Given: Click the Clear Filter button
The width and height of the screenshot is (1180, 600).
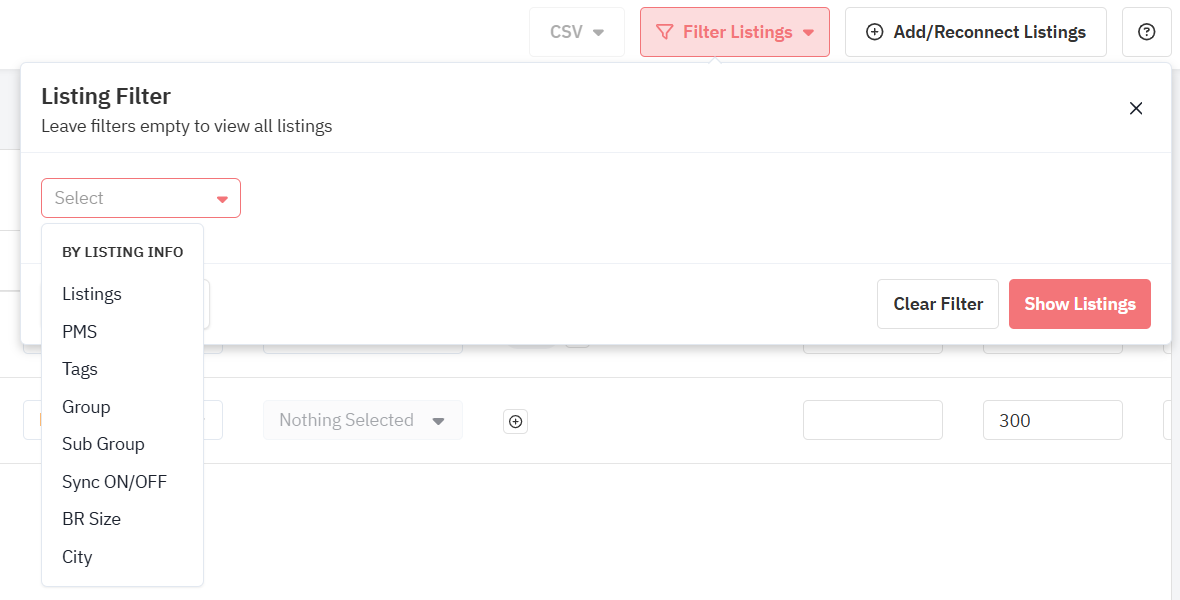Looking at the screenshot, I should [938, 304].
